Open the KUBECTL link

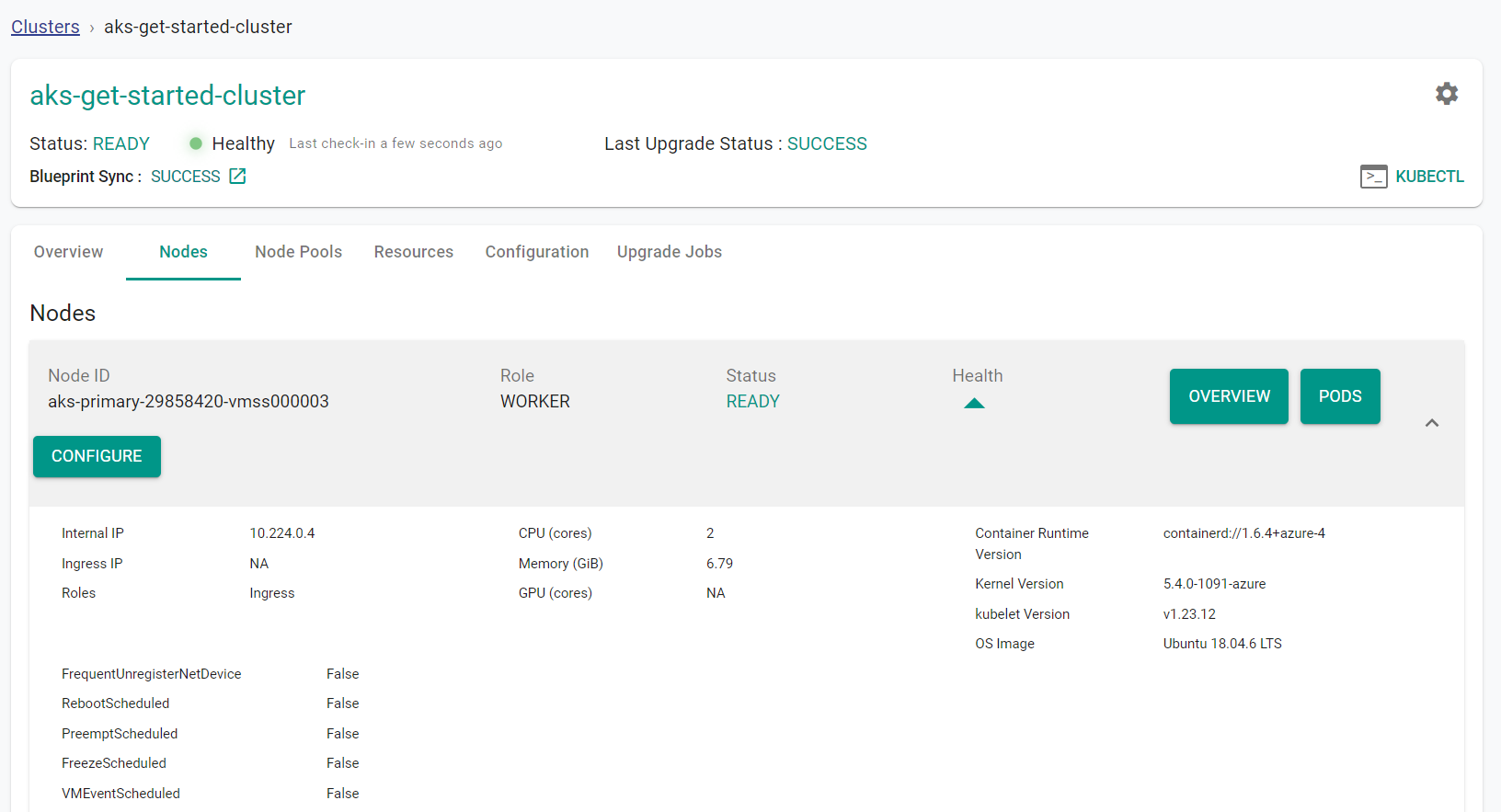click(x=1429, y=177)
